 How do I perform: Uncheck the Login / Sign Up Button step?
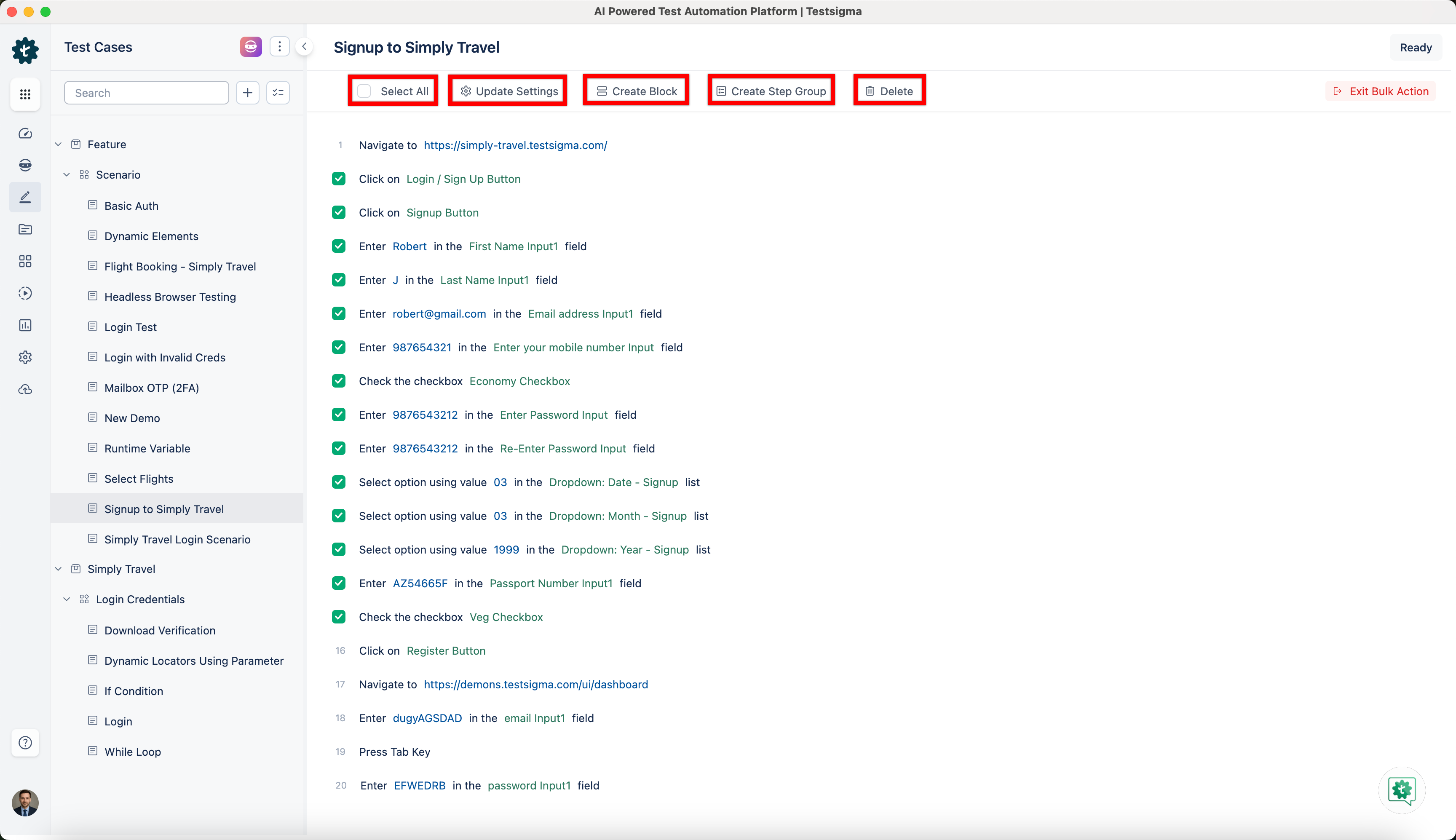339,179
